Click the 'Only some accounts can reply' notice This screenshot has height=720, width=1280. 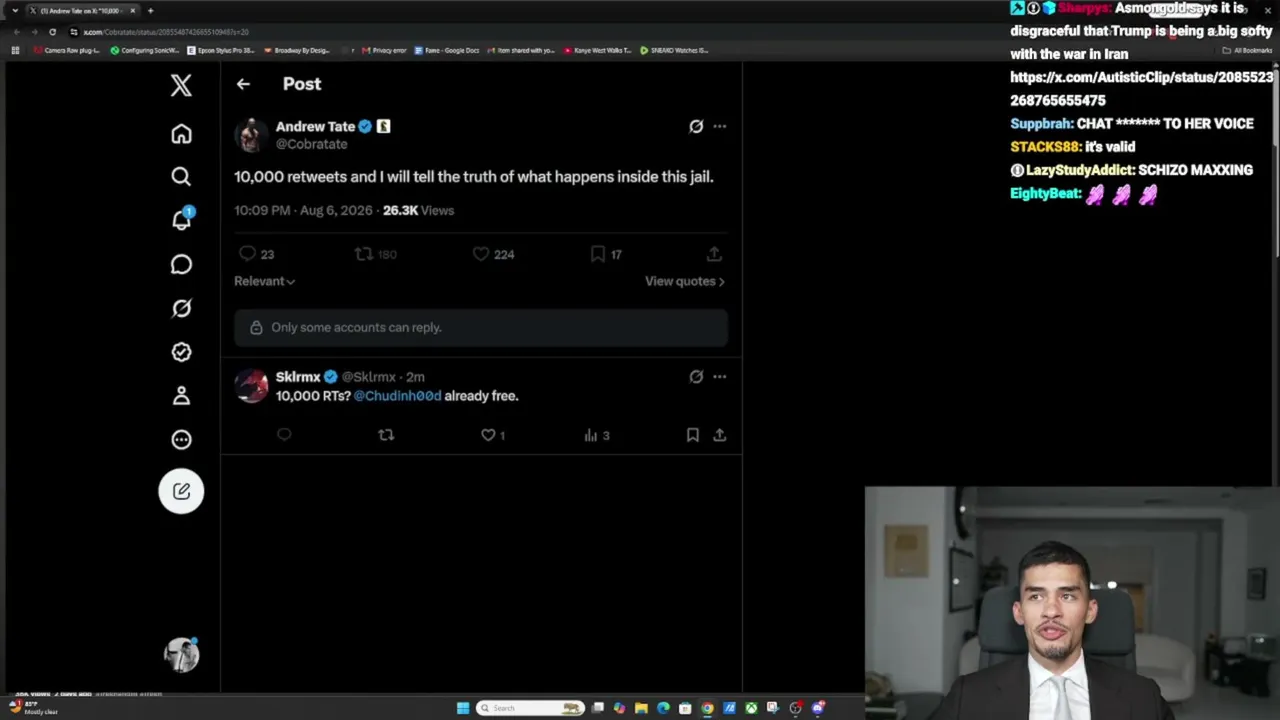[x=481, y=327]
